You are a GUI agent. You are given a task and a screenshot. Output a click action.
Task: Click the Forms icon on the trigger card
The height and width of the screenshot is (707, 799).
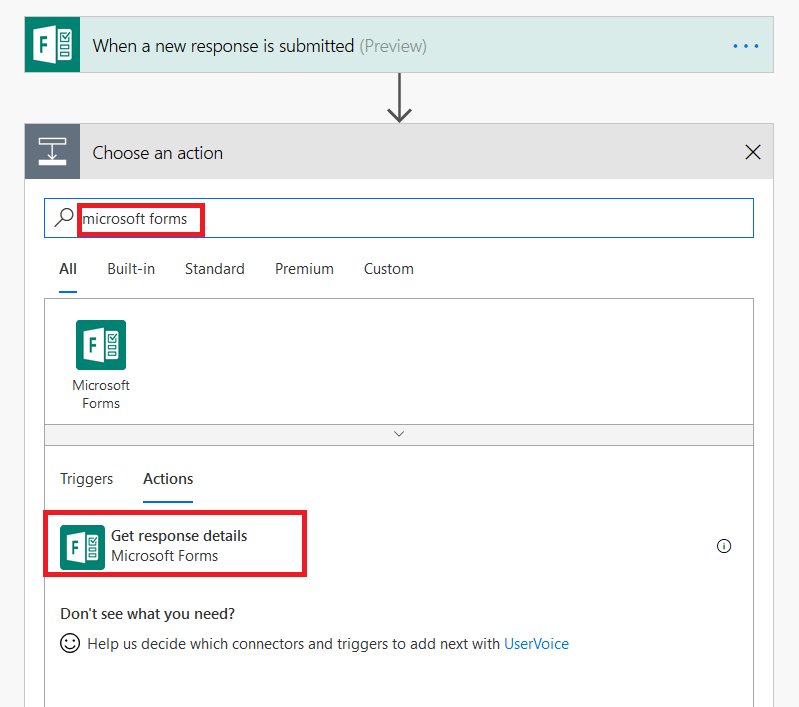52,45
